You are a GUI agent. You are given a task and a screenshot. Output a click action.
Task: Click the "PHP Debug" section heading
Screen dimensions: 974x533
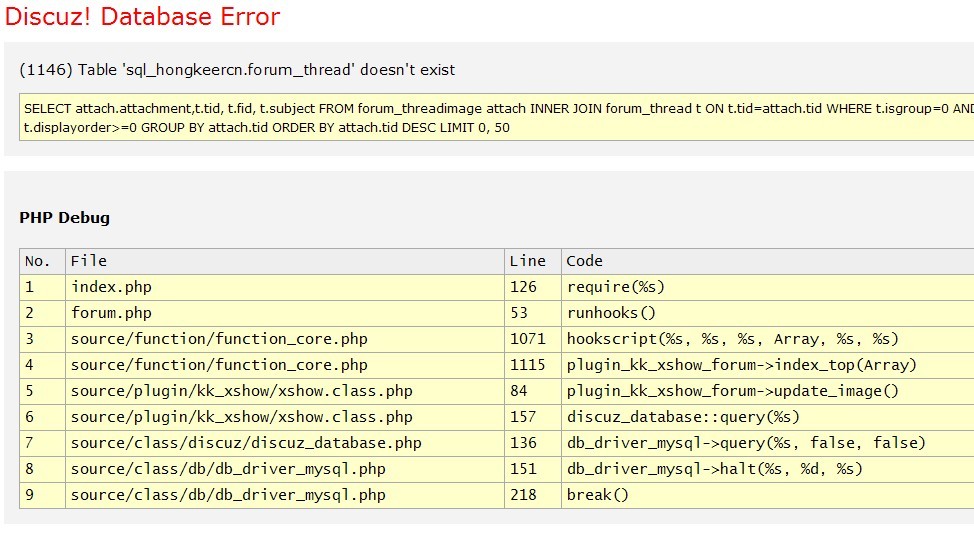(x=65, y=217)
